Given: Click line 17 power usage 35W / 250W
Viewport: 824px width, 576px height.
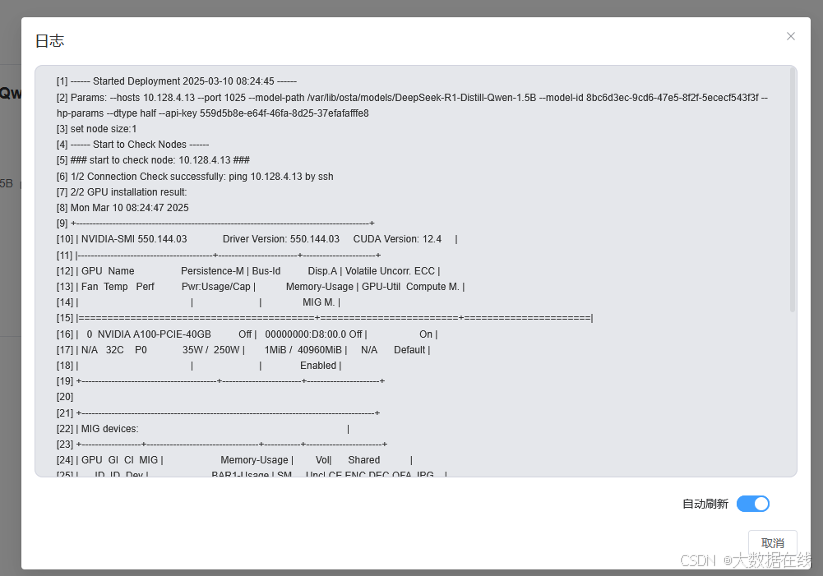Looking at the screenshot, I should [x=211, y=350].
